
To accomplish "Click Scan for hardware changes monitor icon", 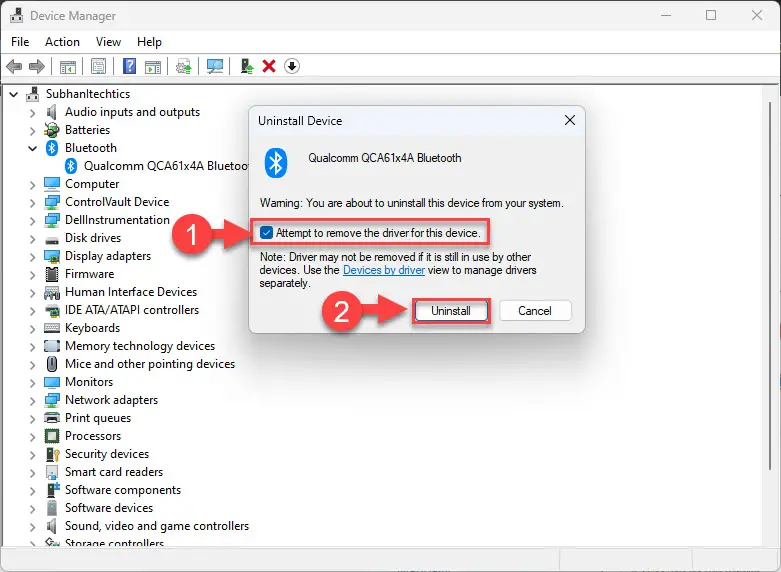I will click(215, 66).
